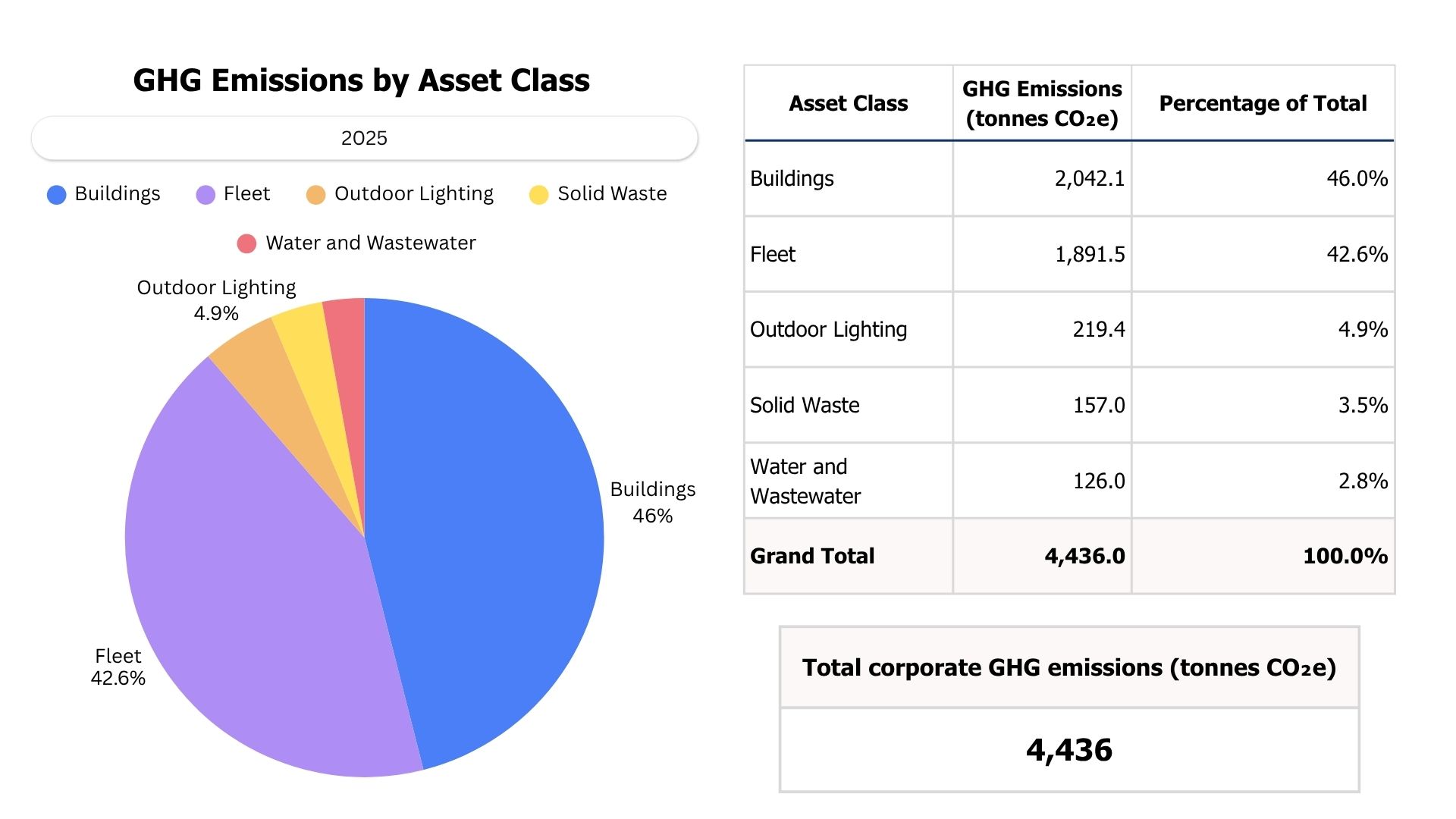Click the Water and Wastewater table row label
1456x819 pixels.
coord(805,481)
